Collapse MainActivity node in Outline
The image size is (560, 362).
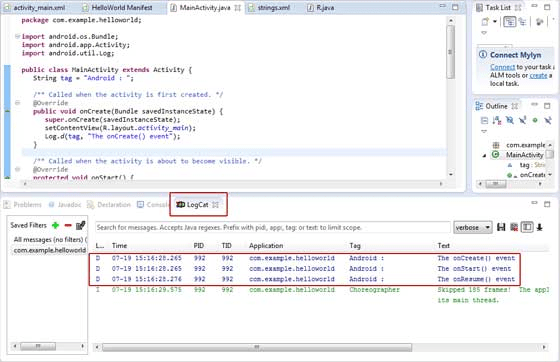(x=484, y=155)
